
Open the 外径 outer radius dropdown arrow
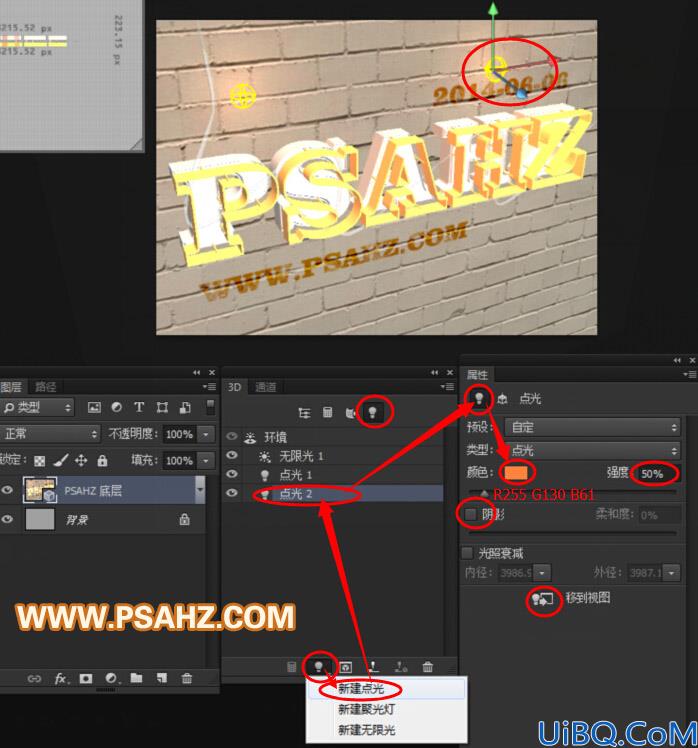click(x=672, y=572)
